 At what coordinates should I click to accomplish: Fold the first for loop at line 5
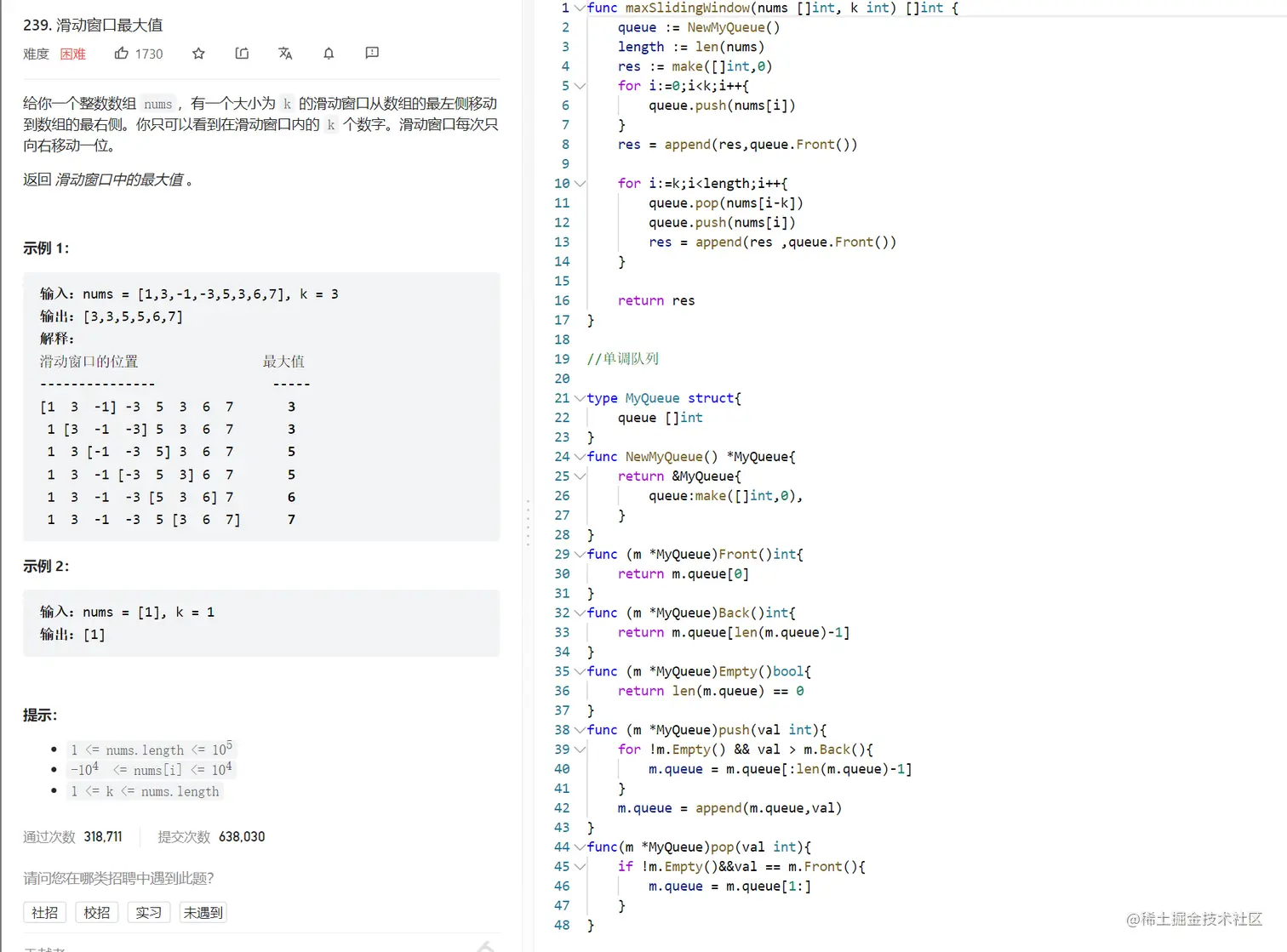coord(580,86)
